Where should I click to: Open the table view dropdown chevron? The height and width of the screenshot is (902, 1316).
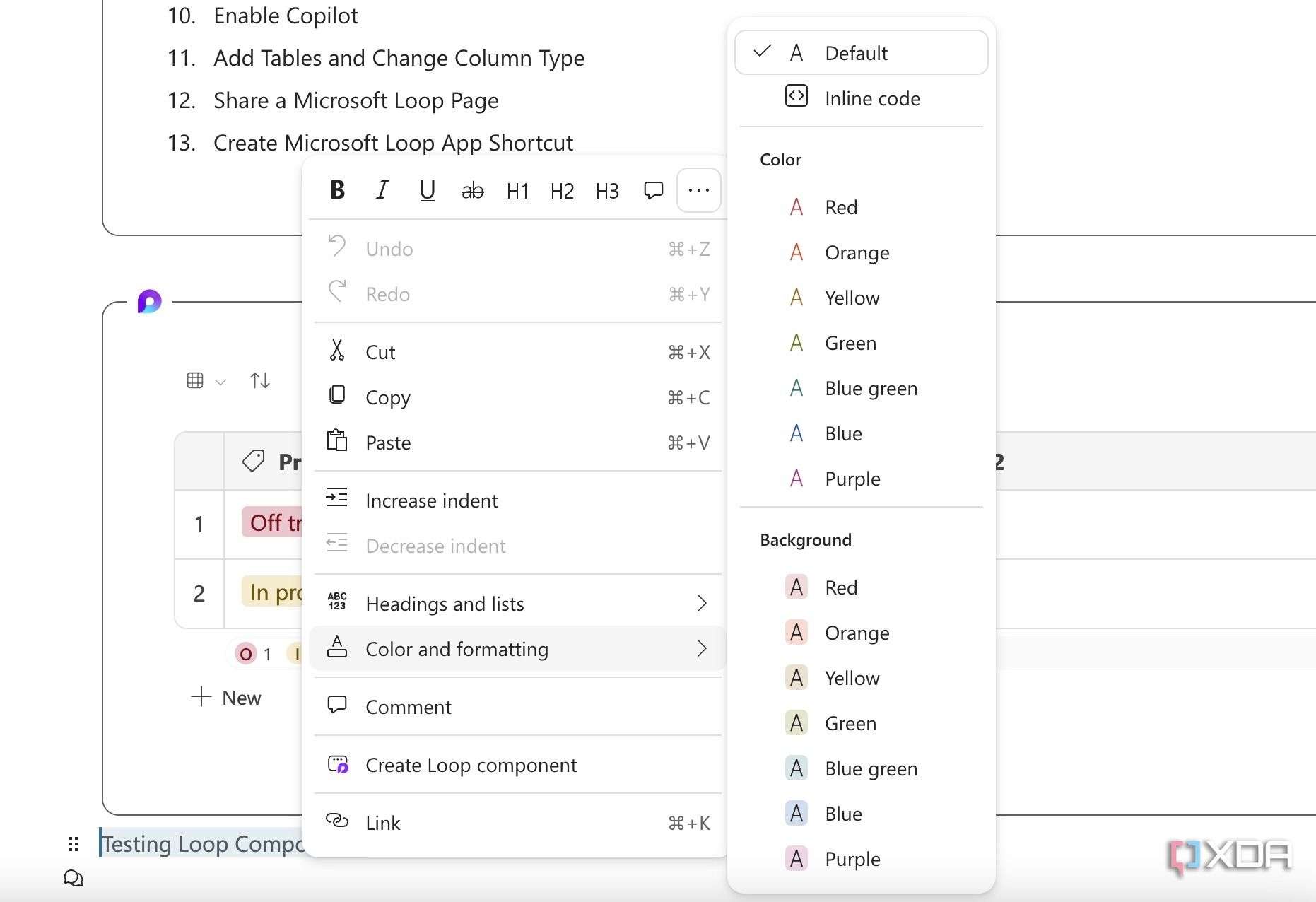[x=221, y=382]
